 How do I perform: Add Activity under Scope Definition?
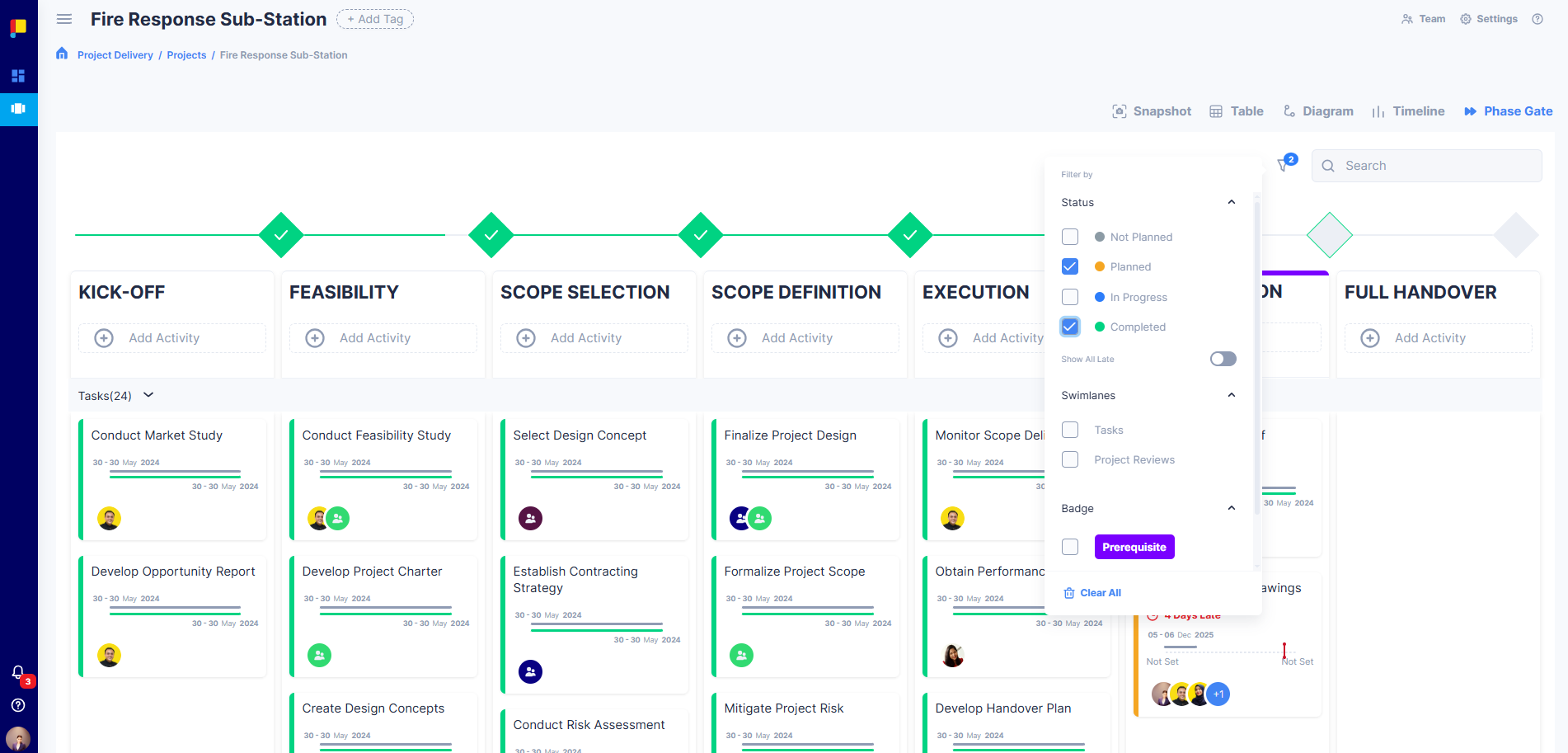point(805,338)
